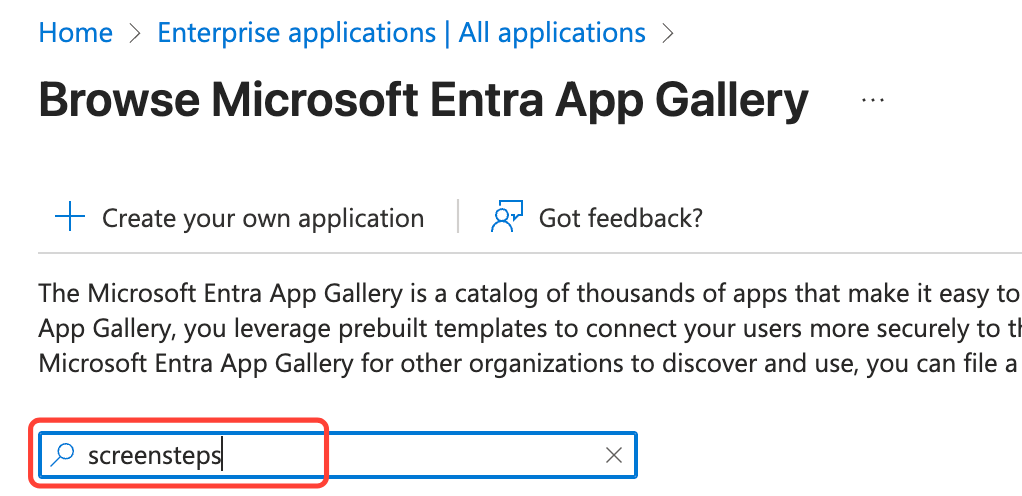The image size is (1022, 496).
Task: Click the magnifier icon in the search box
Action: coord(63,456)
